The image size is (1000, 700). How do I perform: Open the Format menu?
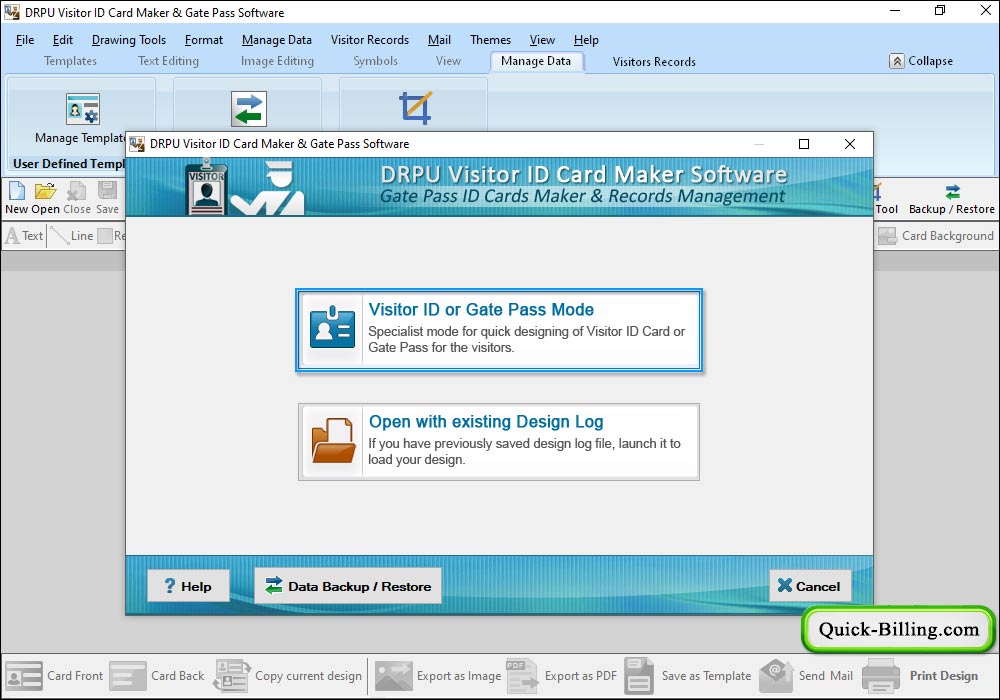coord(204,40)
